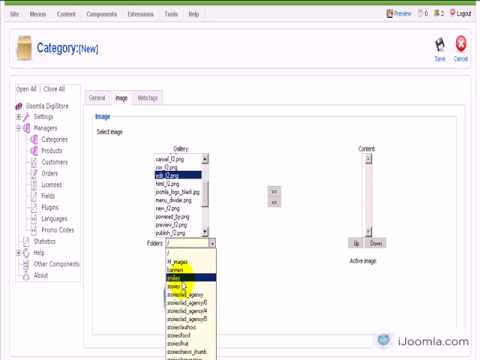Click the Fields icon in the sidebar
The width and height of the screenshot is (480, 360).
coord(34,196)
